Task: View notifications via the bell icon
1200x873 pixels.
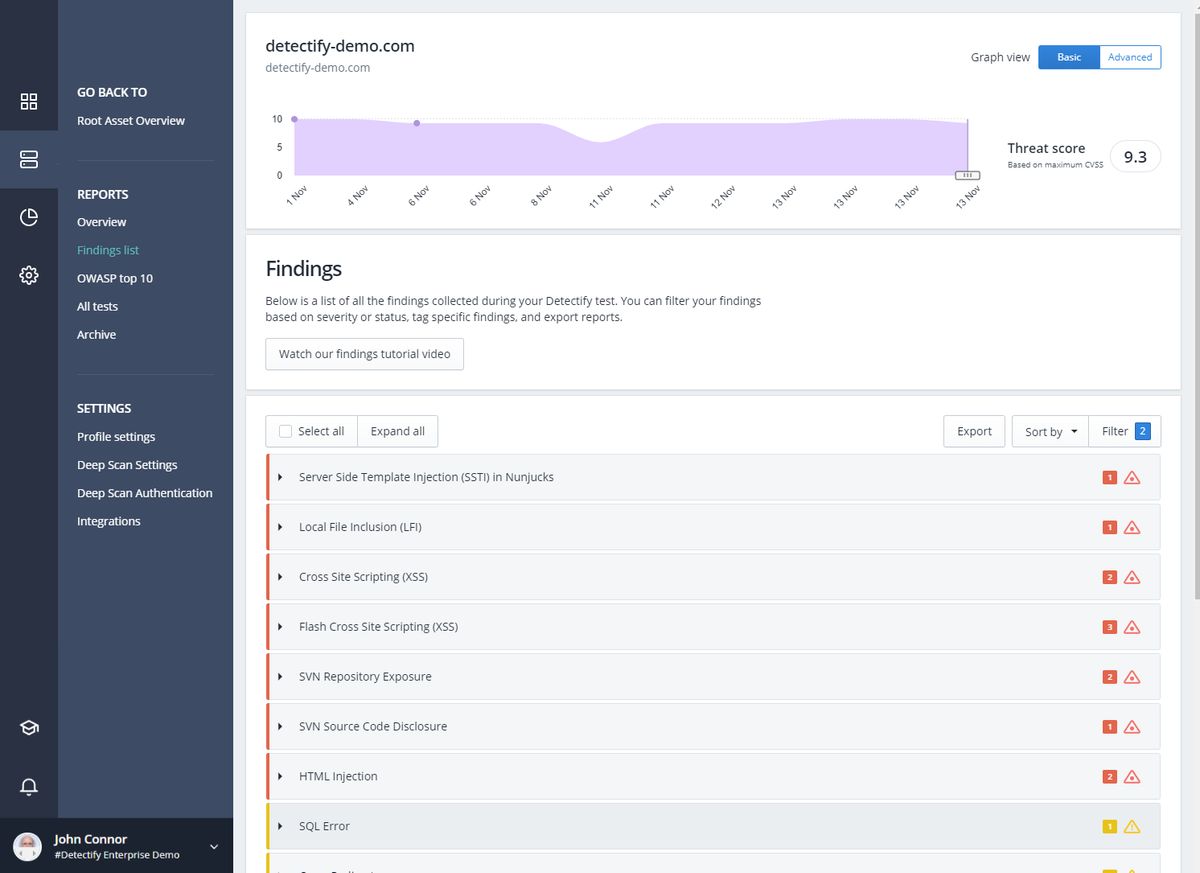Action: [29, 787]
